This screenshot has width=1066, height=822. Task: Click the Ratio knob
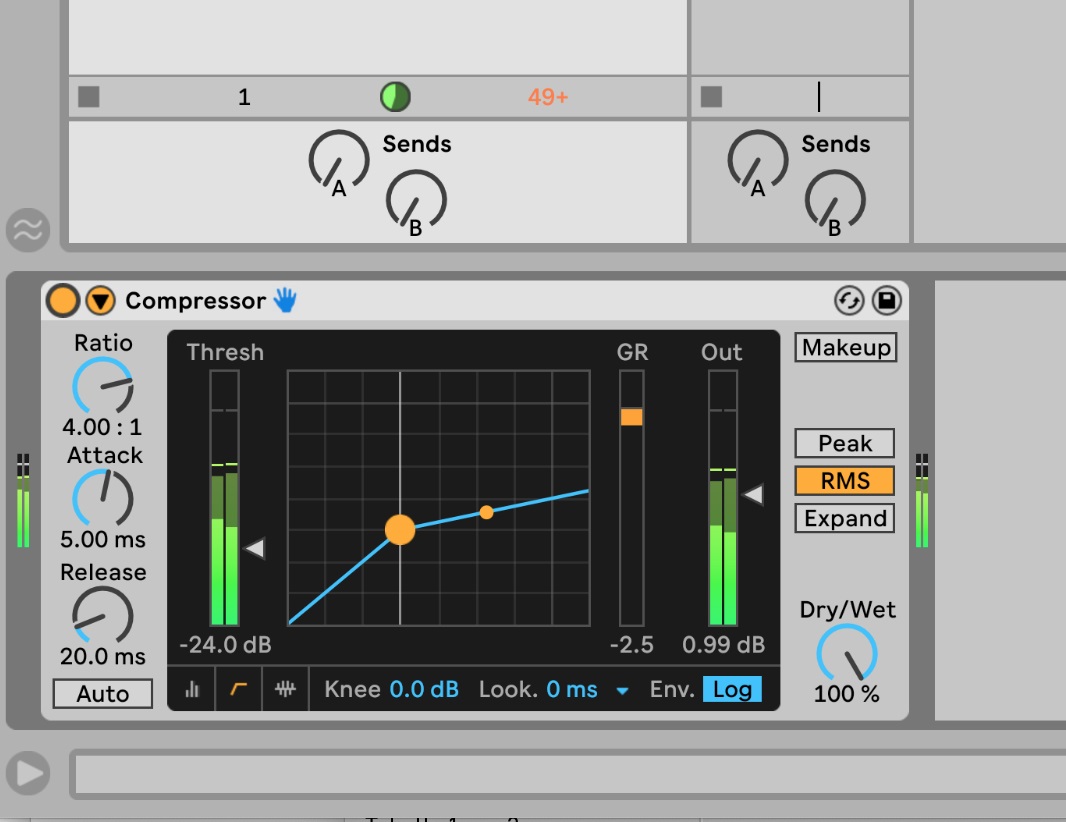102,387
